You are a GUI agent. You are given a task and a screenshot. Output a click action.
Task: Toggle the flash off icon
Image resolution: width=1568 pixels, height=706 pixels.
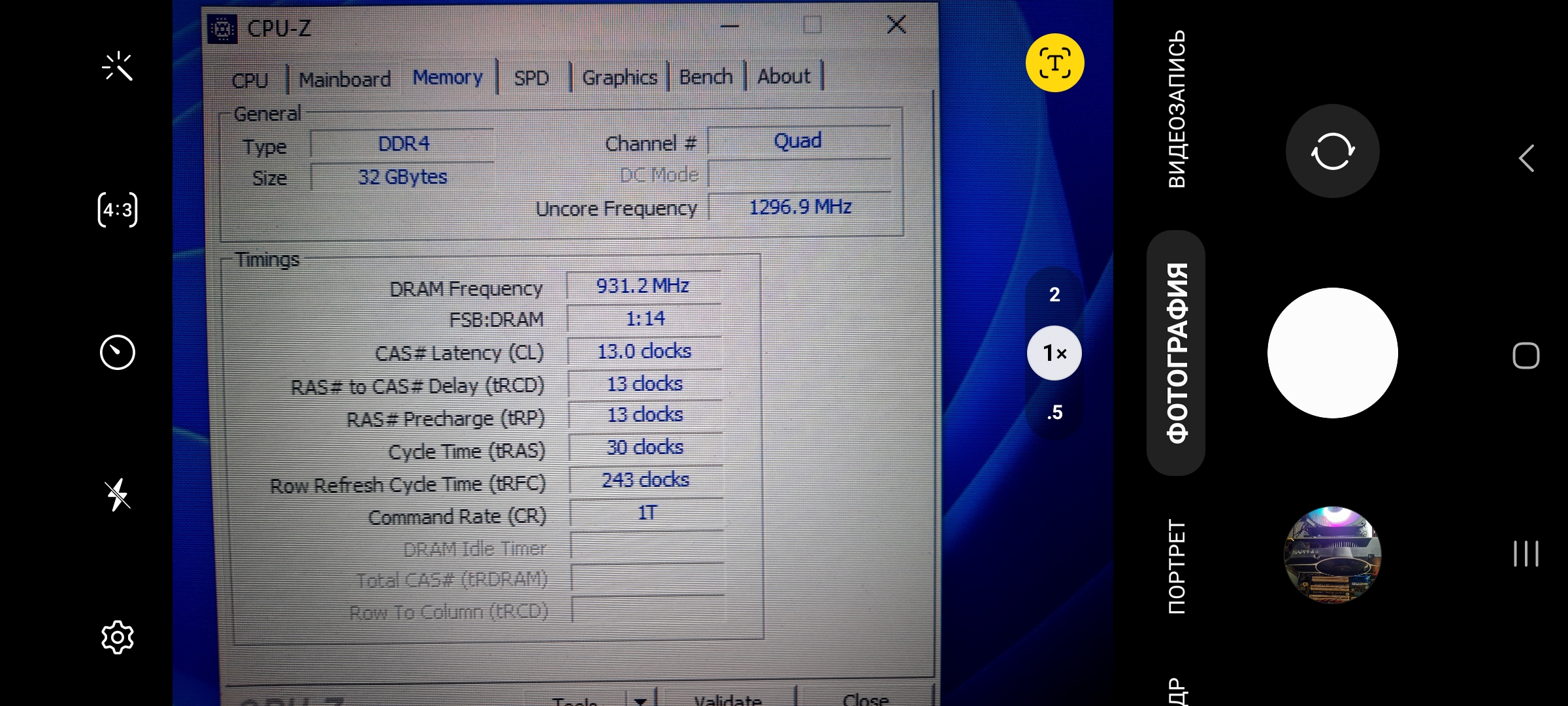click(118, 495)
